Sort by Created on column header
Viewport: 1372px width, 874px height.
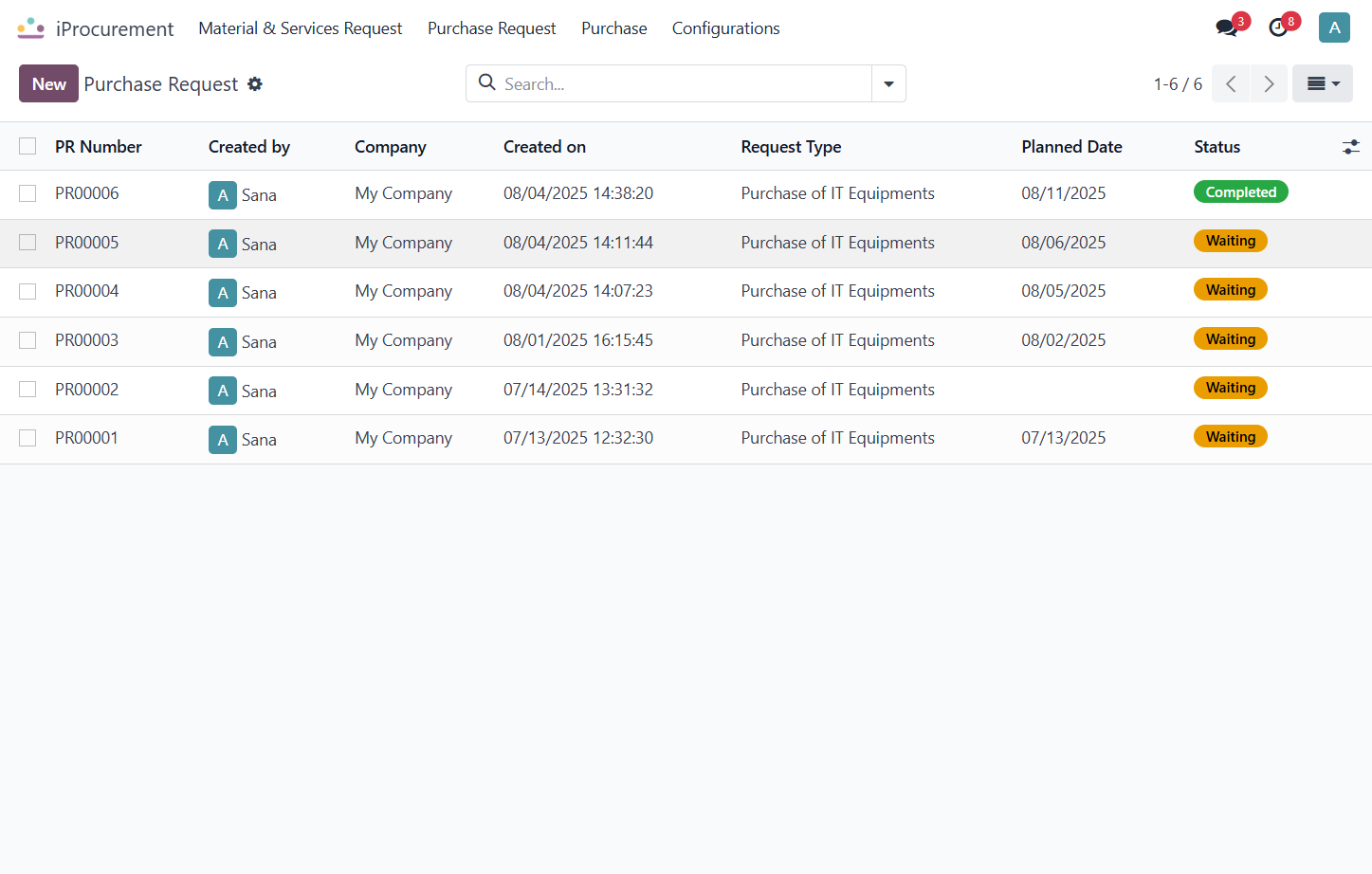point(544,147)
